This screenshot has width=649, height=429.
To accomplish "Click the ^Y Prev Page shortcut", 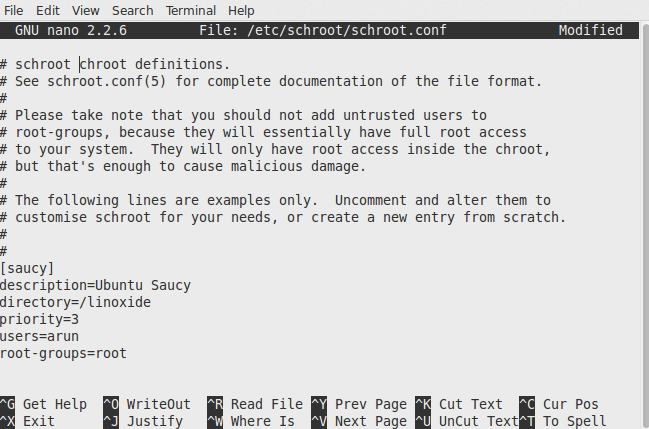I will click(x=358, y=404).
